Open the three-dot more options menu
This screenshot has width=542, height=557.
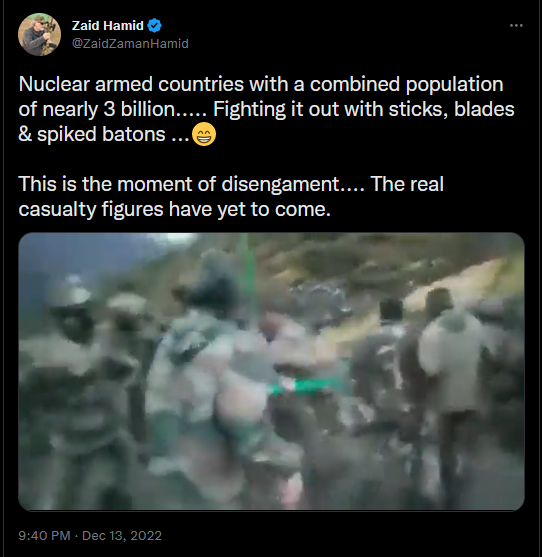[x=516, y=26]
